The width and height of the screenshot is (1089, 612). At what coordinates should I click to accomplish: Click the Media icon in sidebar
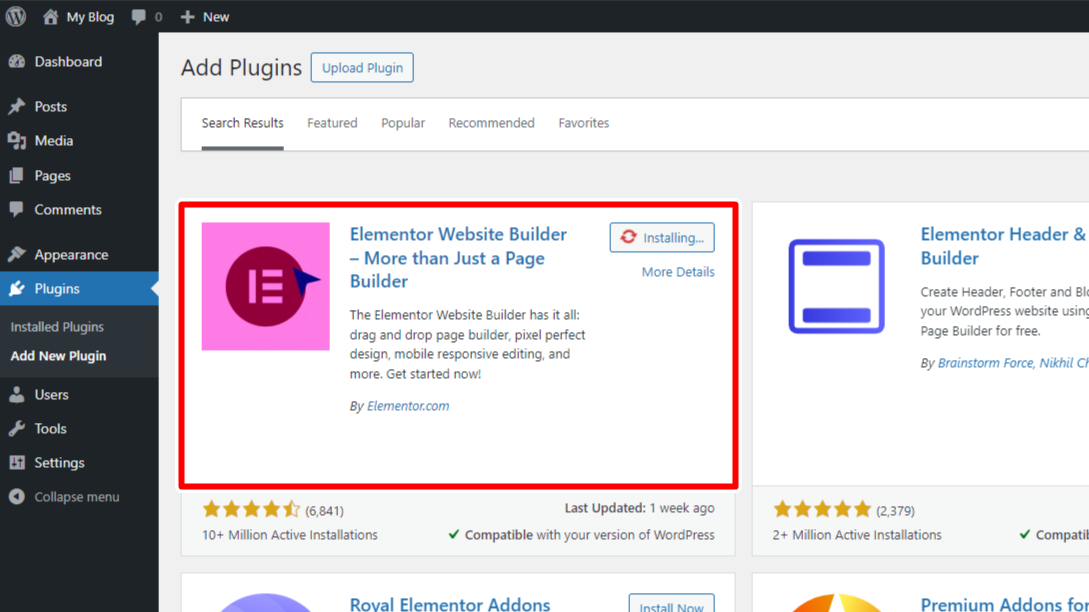[x=17, y=140]
